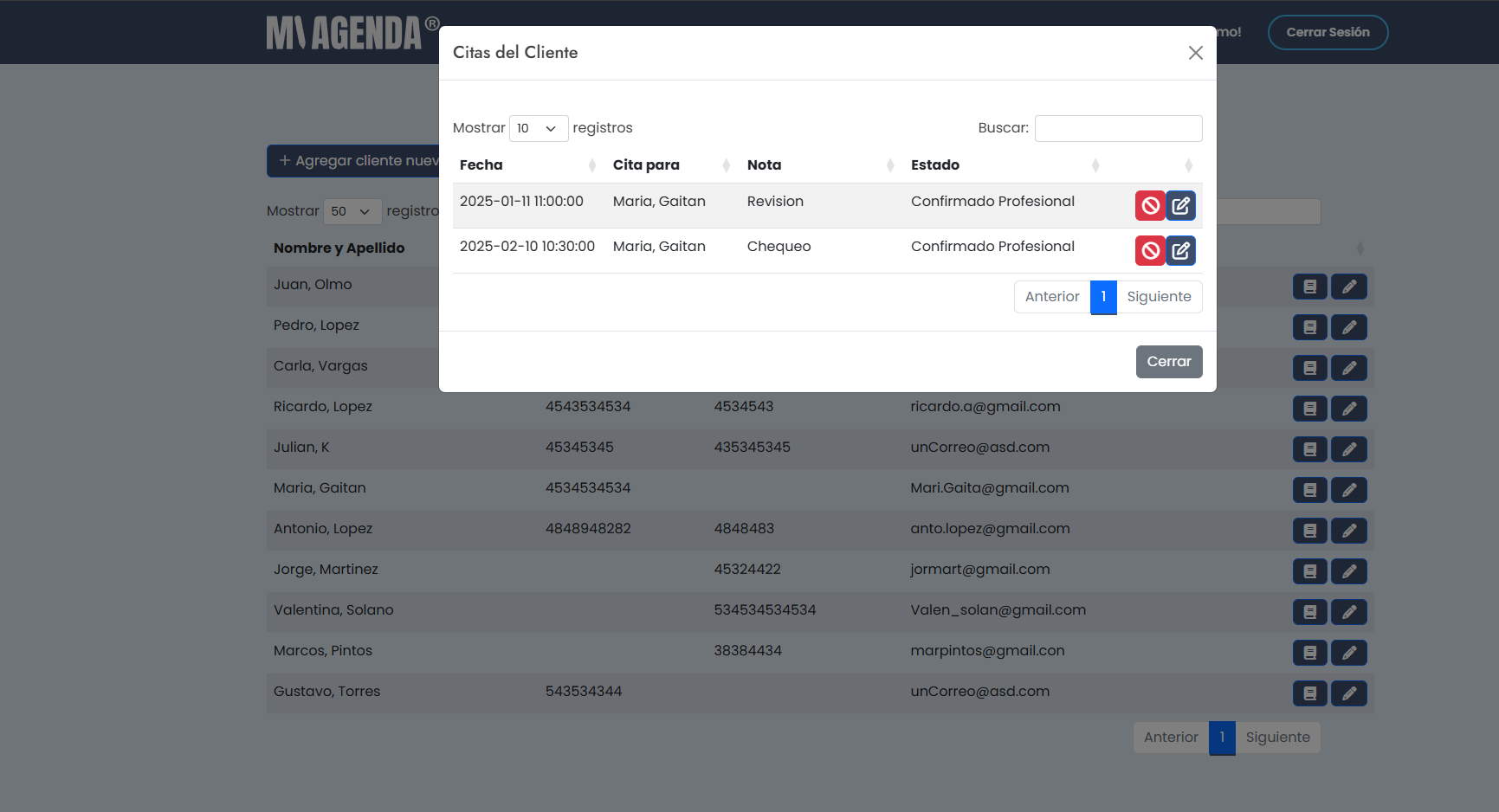View appointments for Maria, Gaitan
Viewport: 1499px width, 812px height.
[x=1309, y=490]
